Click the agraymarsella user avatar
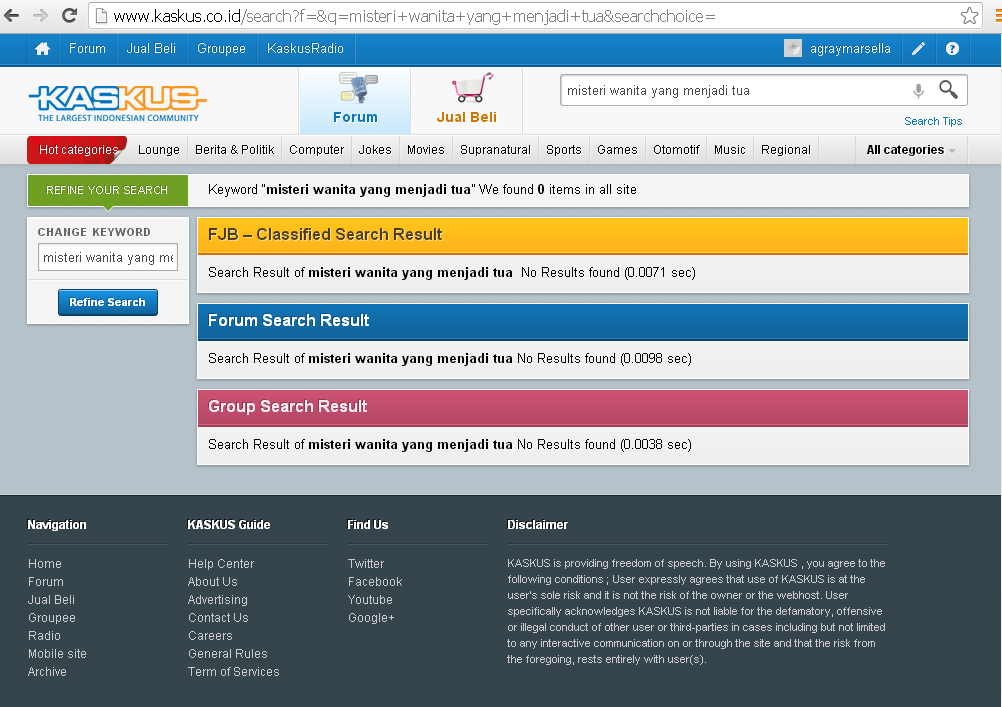1002x707 pixels. click(x=792, y=49)
